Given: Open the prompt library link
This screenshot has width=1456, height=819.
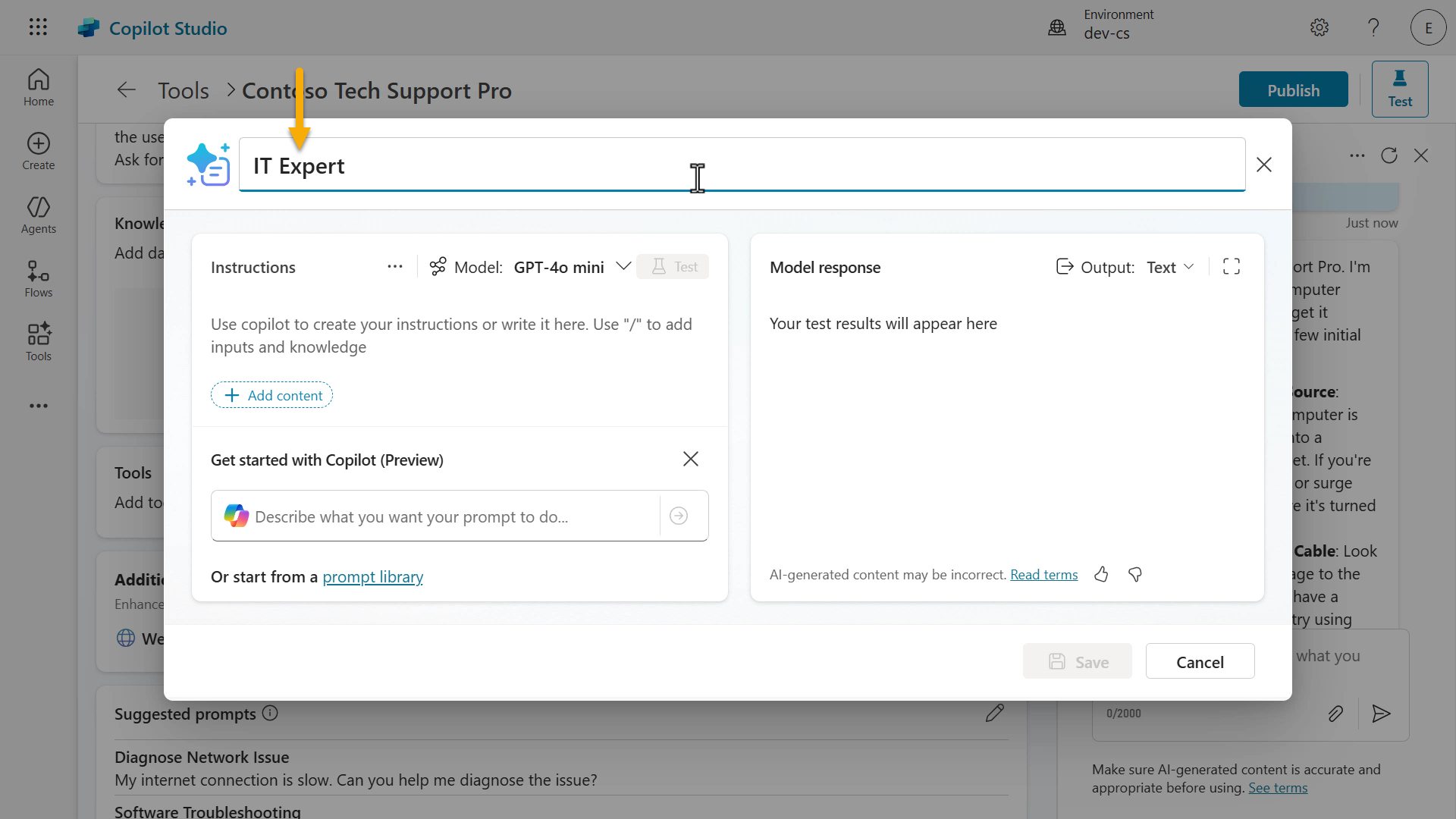Looking at the screenshot, I should point(372,576).
